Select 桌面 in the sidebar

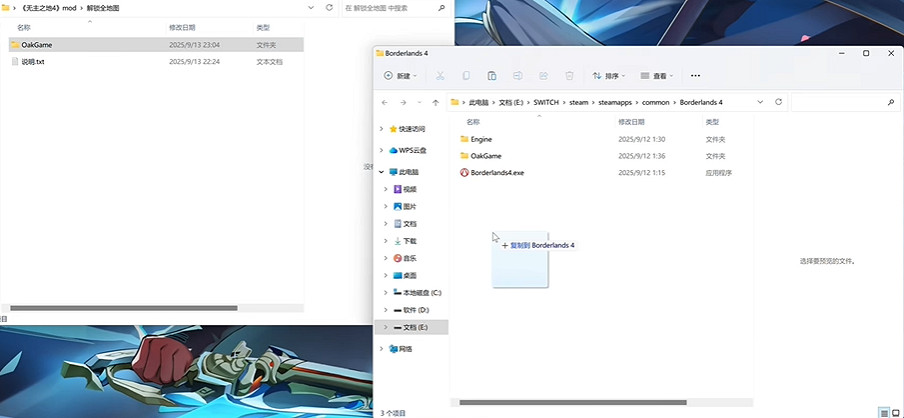tap(405, 276)
